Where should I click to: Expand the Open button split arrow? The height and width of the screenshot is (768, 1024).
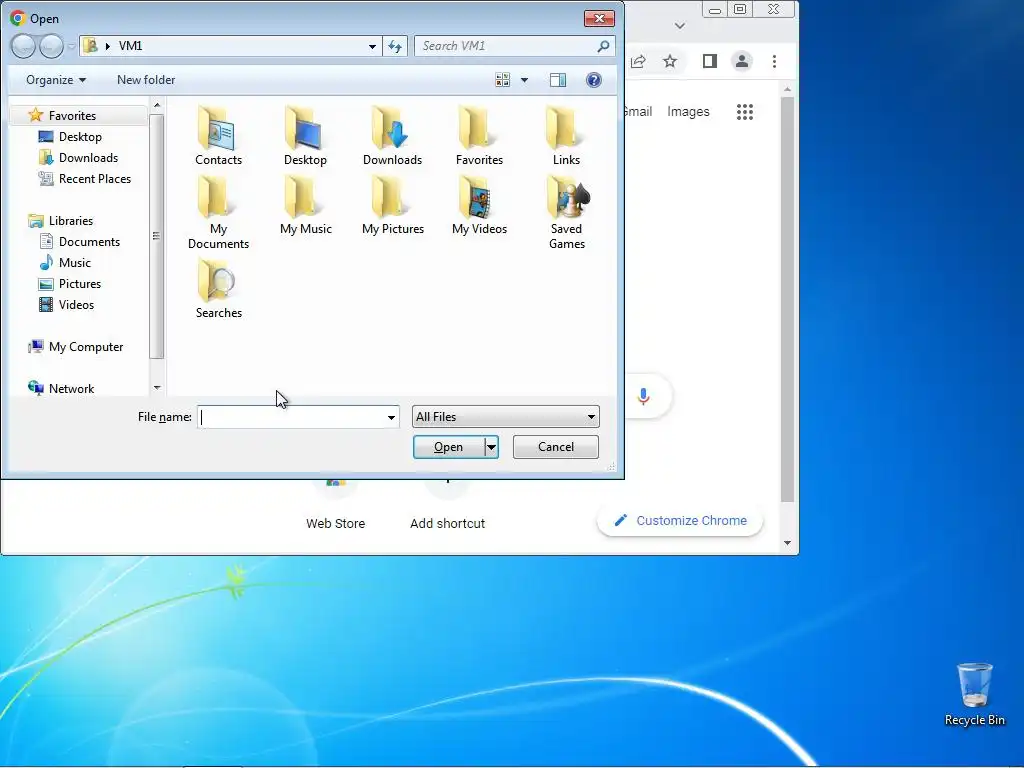pyautogui.click(x=491, y=447)
